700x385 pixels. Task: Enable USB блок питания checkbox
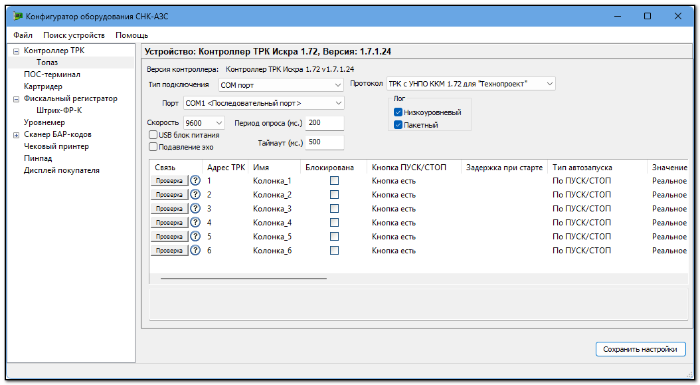(x=153, y=134)
